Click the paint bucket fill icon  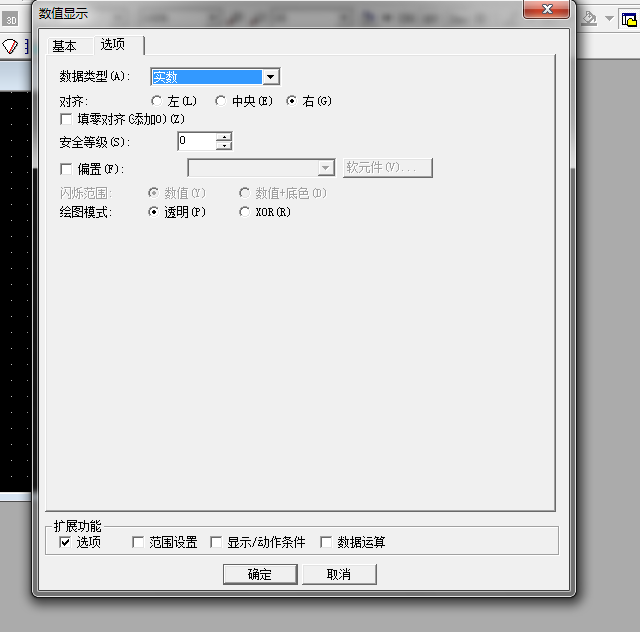click(590, 18)
